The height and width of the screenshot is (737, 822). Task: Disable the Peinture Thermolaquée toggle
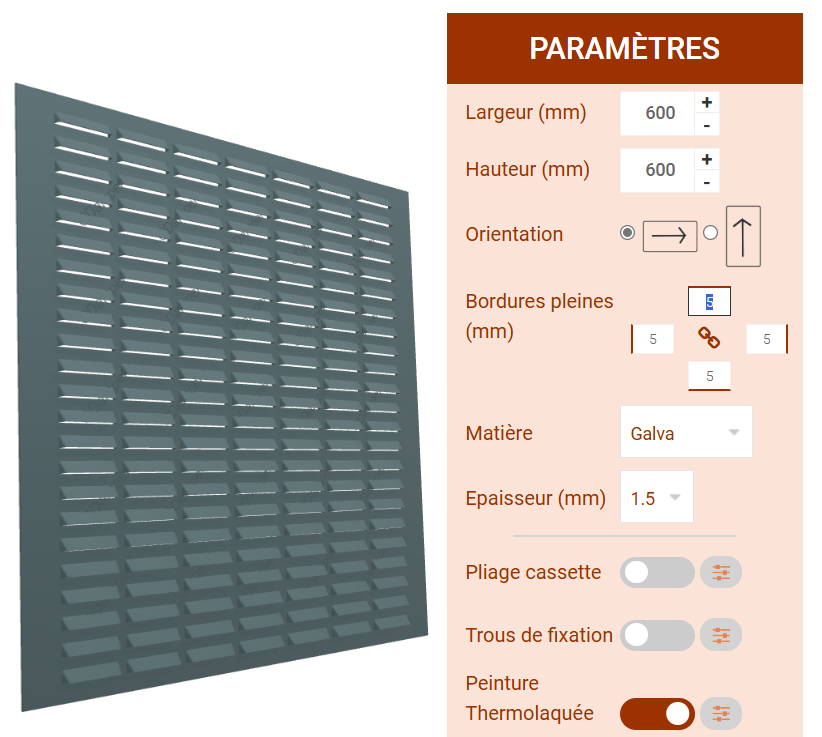coord(657,714)
